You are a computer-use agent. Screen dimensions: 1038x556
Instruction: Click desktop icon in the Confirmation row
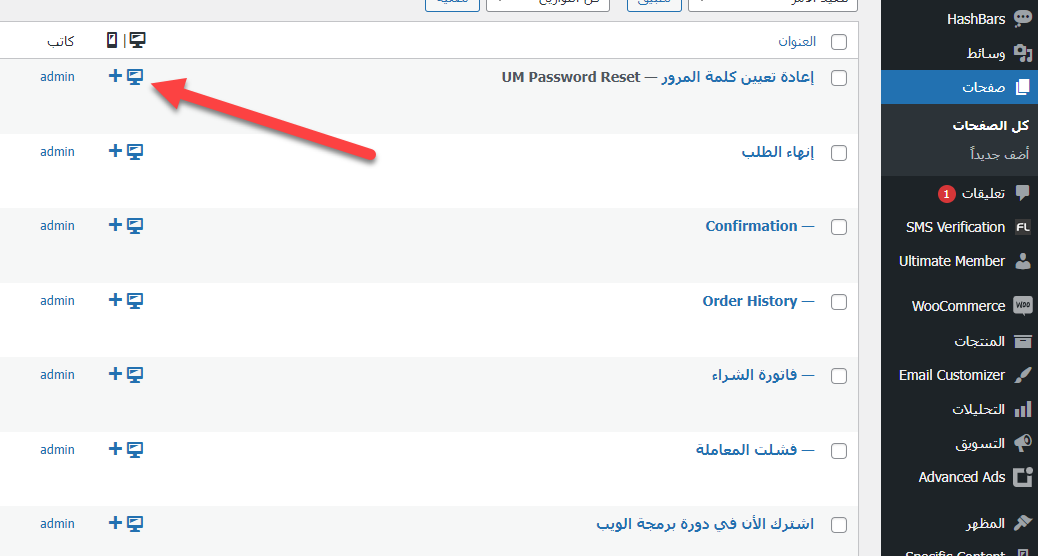(135, 226)
